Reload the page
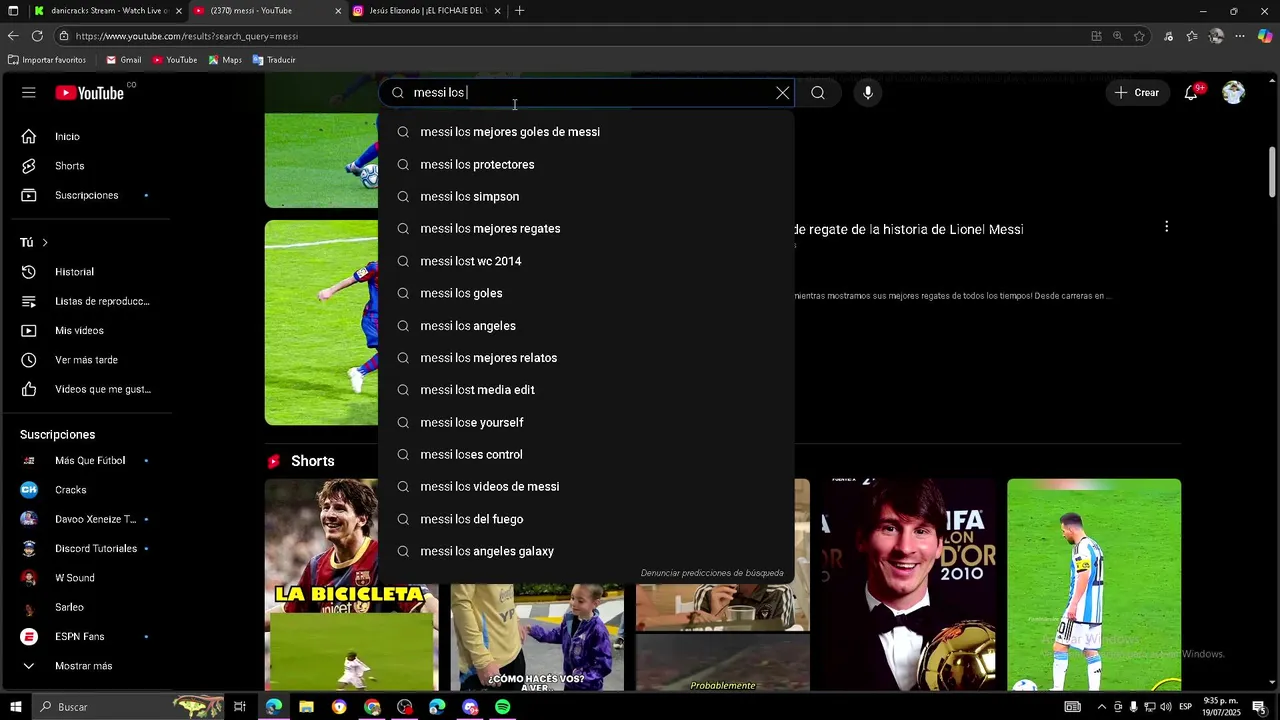This screenshot has height=720, width=1280. 37,36
